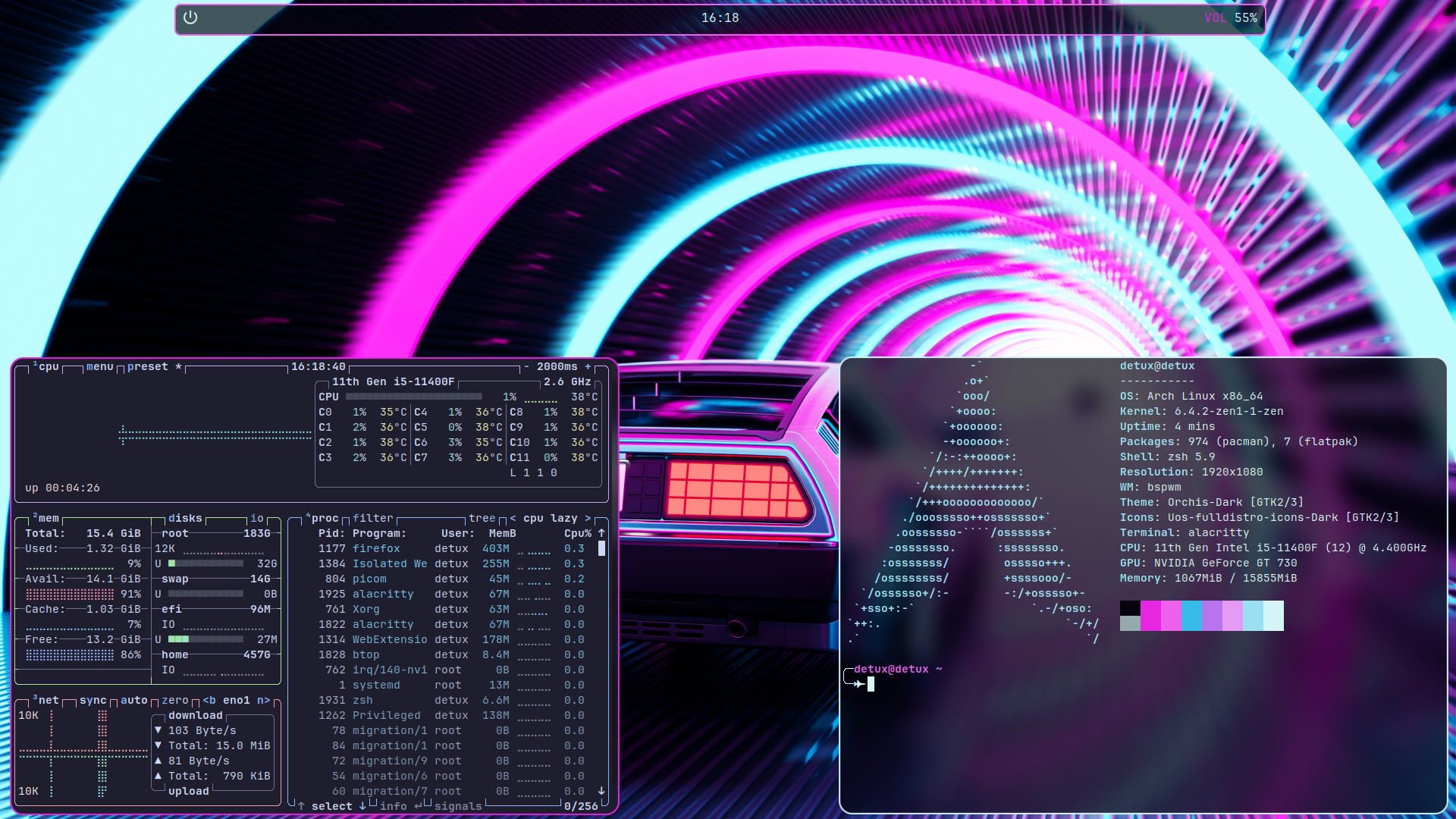Click the cyan color block in neofetch palette

1191,615
